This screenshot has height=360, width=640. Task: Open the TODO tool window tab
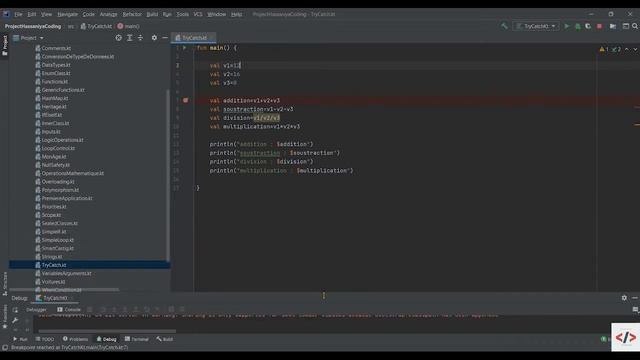(x=45, y=339)
